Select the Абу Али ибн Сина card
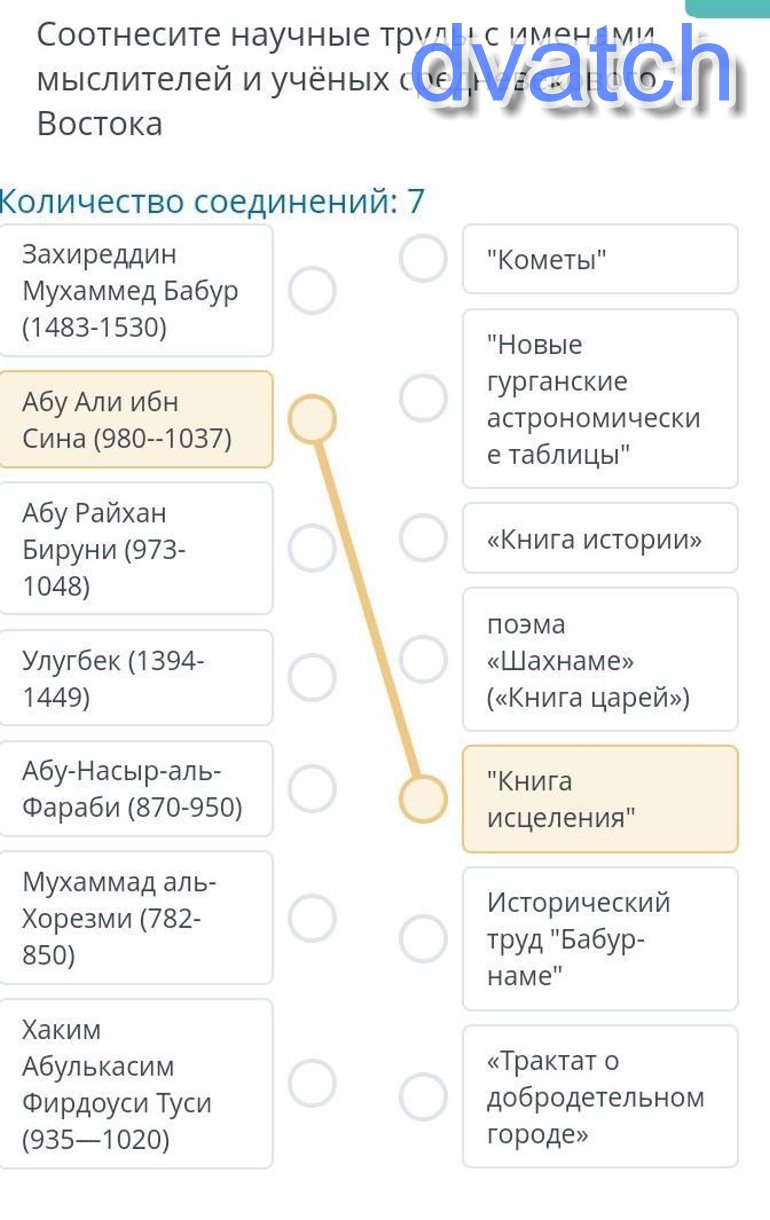This screenshot has height=1220, width=770. point(136,419)
